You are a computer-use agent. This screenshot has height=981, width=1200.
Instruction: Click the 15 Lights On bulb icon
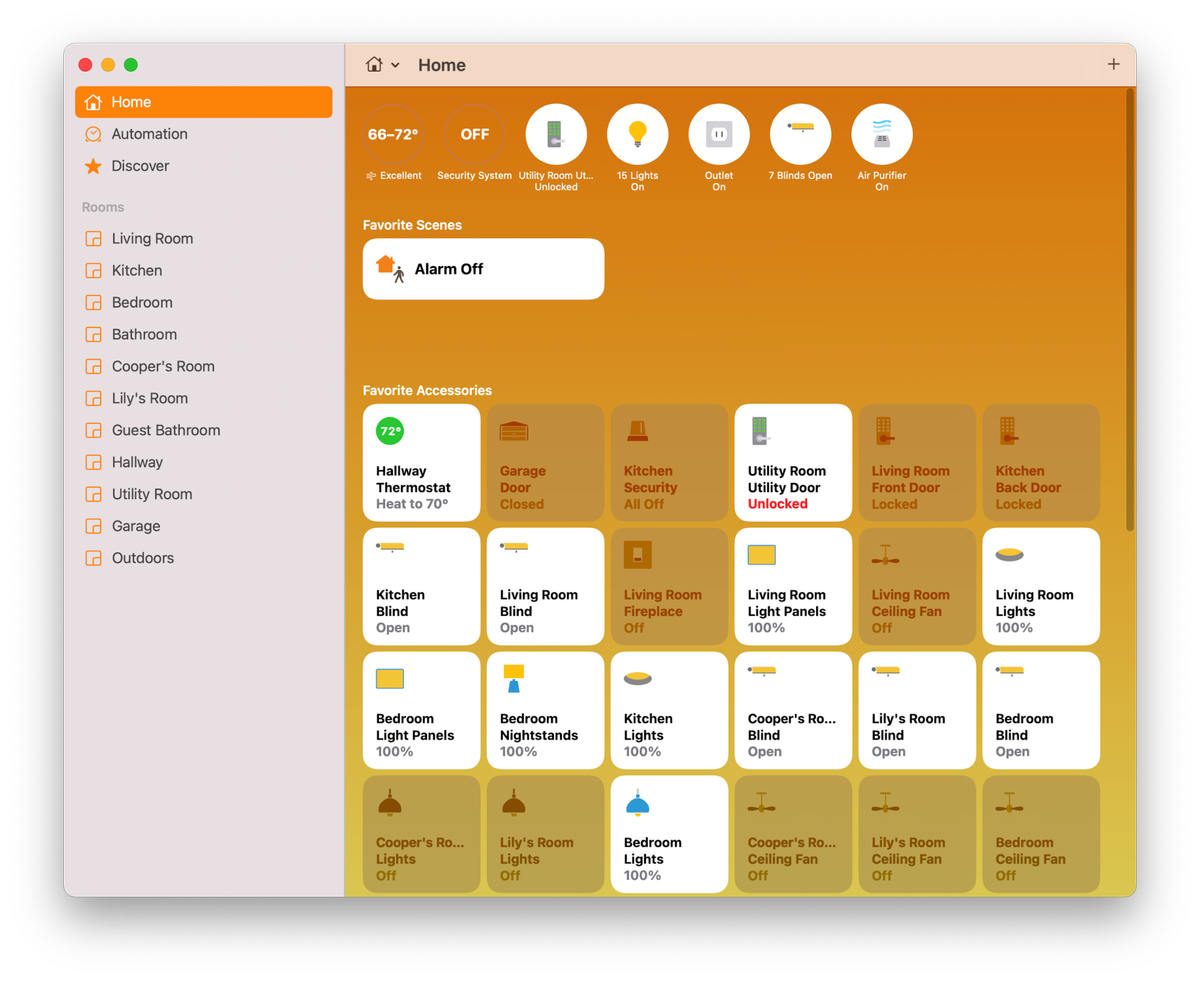click(637, 133)
